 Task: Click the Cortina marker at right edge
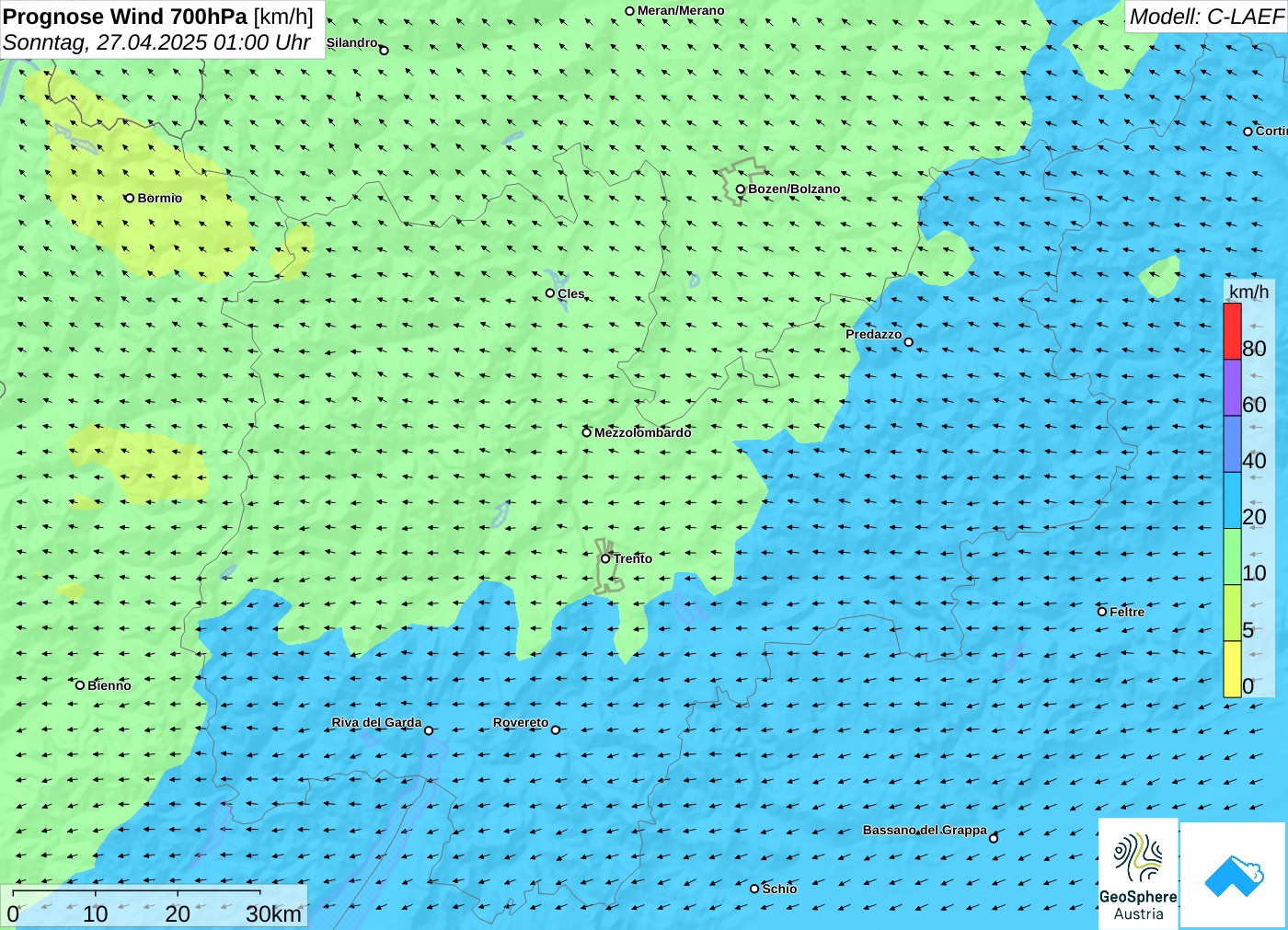[1248, 132]
